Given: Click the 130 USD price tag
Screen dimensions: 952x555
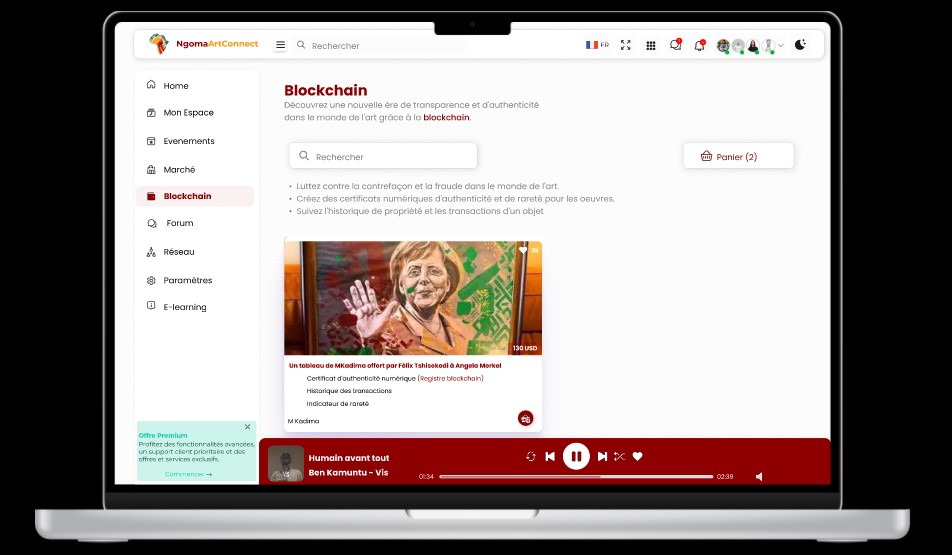Looking at the screenshot, I should pyautogui.click(x=525, y=348).
